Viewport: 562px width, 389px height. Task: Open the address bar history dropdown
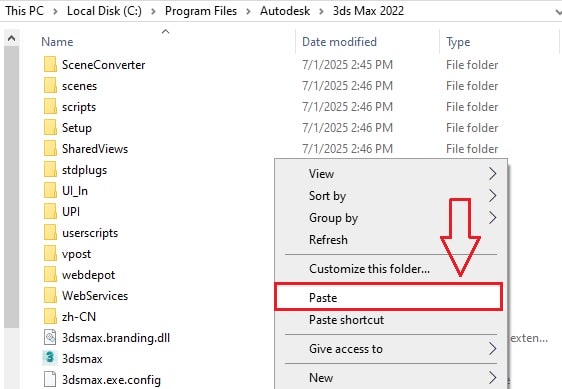coord(558,11)
